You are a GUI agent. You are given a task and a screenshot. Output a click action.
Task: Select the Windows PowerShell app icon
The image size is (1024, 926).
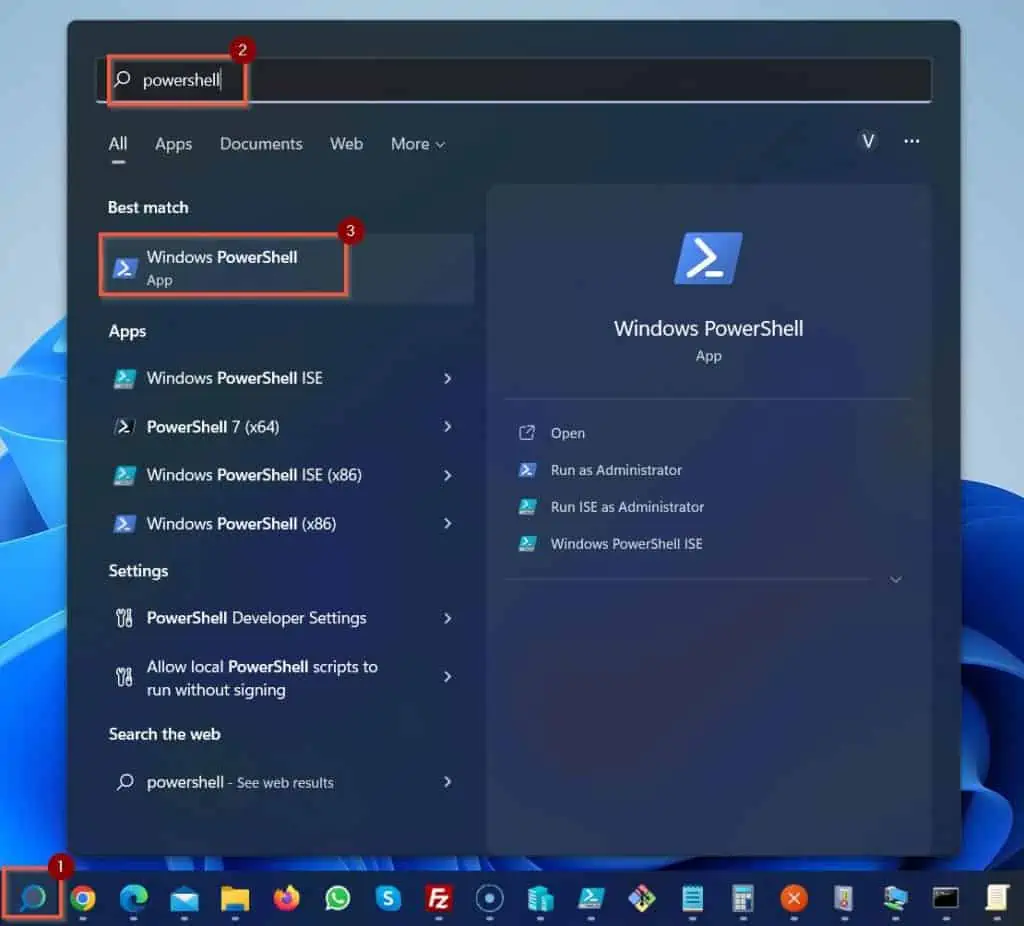click(124, 267)
